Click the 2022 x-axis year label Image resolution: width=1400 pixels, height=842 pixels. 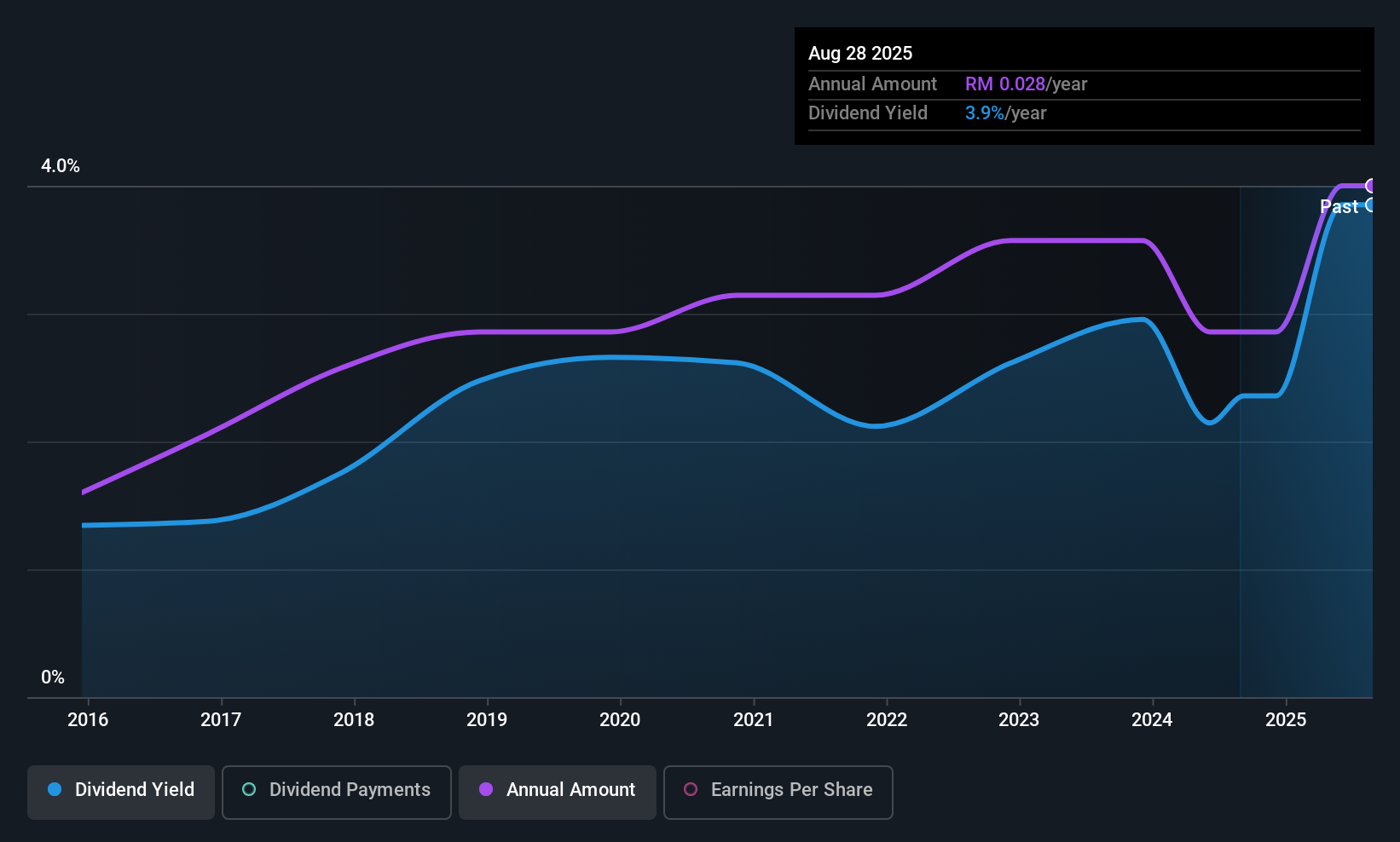click(887, 719)
